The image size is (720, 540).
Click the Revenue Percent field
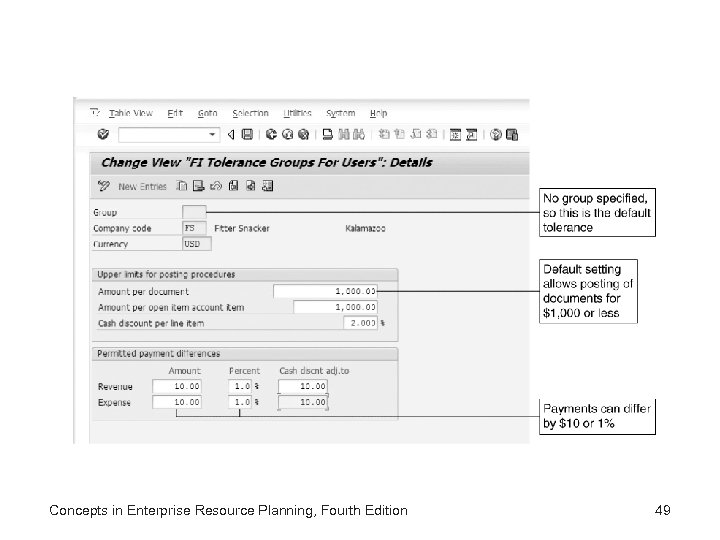[240, 386]
